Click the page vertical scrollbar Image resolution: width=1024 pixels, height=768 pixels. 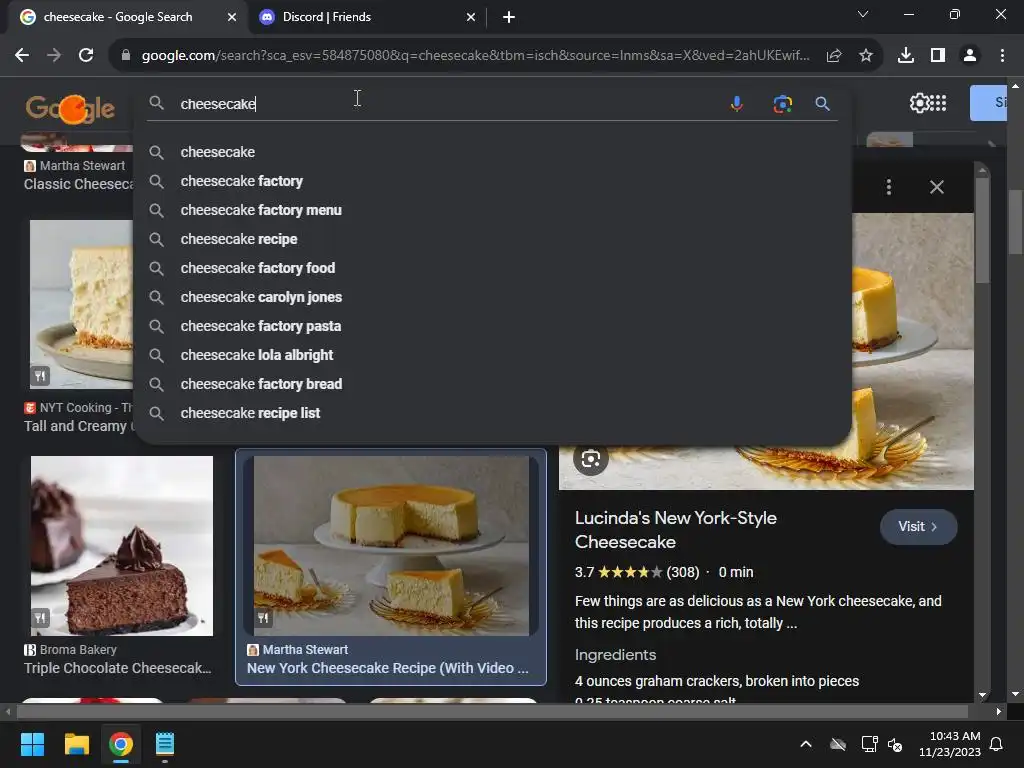(x=1015, y=222)
